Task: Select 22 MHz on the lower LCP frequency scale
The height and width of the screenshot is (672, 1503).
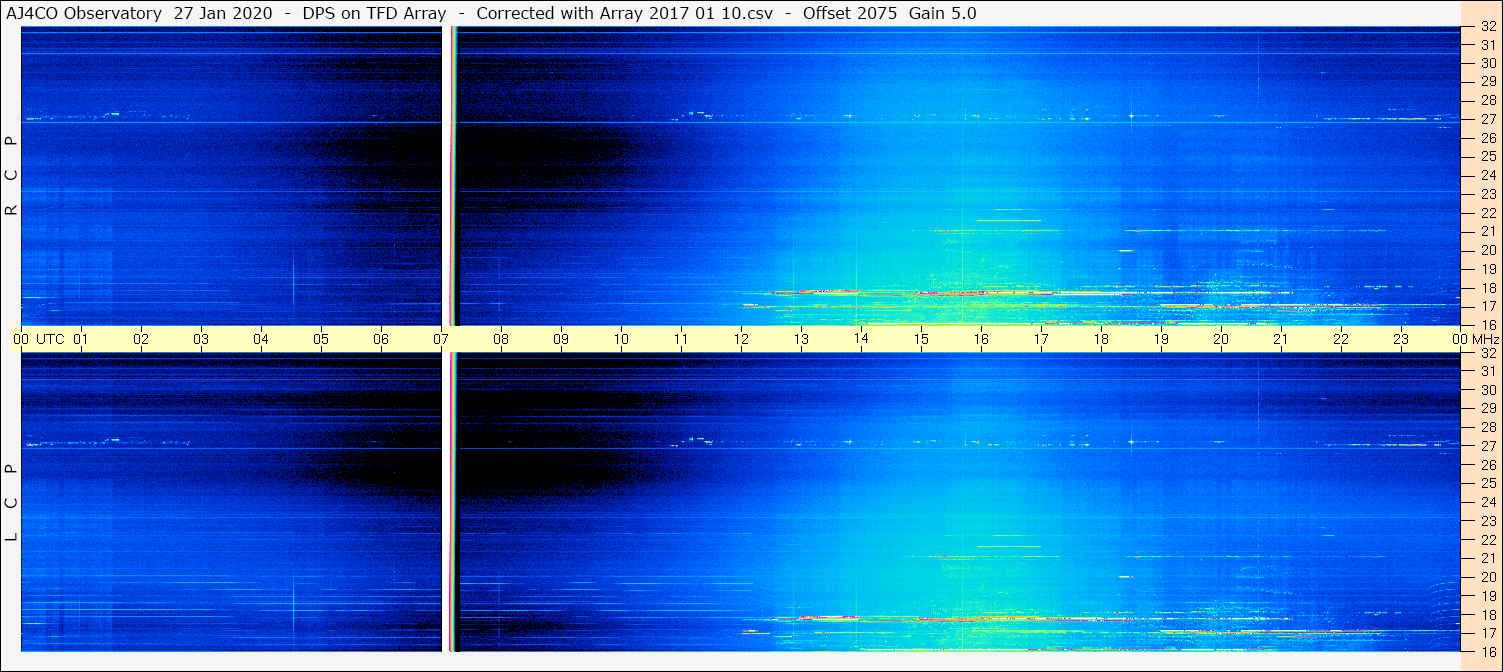Action: [1487, 540]
